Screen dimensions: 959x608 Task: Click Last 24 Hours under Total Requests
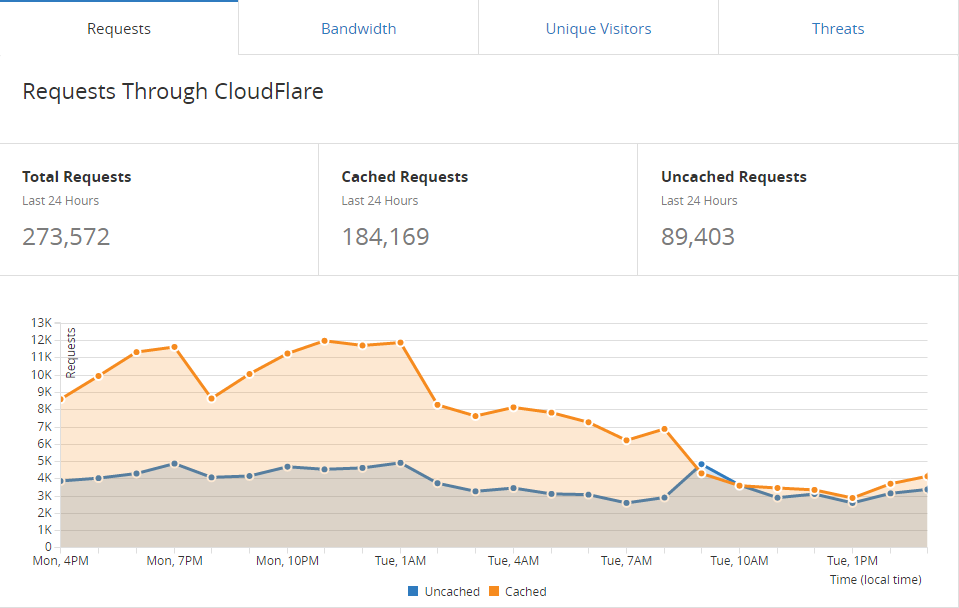pyautogui.click(x=61, y=201)
